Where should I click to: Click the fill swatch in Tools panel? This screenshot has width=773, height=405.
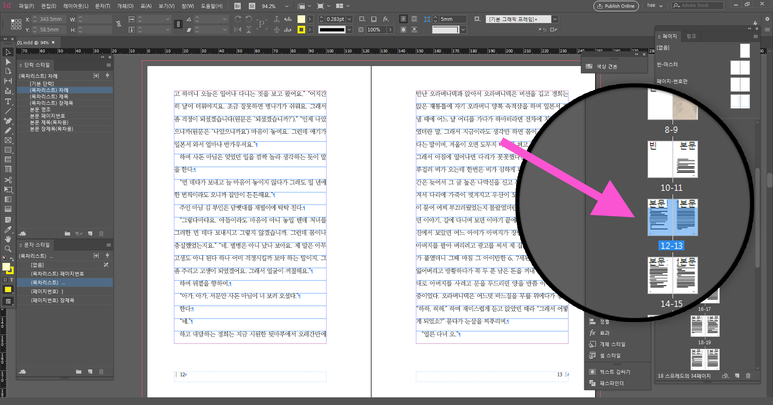pyautogui.click(x=5, y=267)
